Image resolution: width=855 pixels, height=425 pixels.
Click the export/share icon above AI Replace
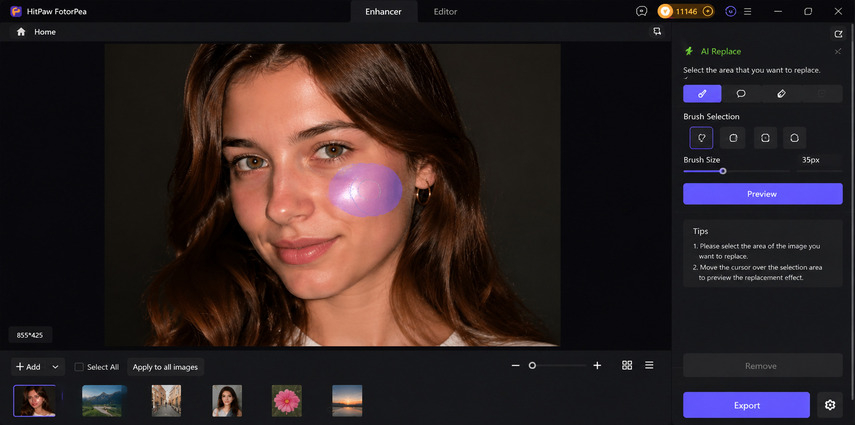click(838, 34)
